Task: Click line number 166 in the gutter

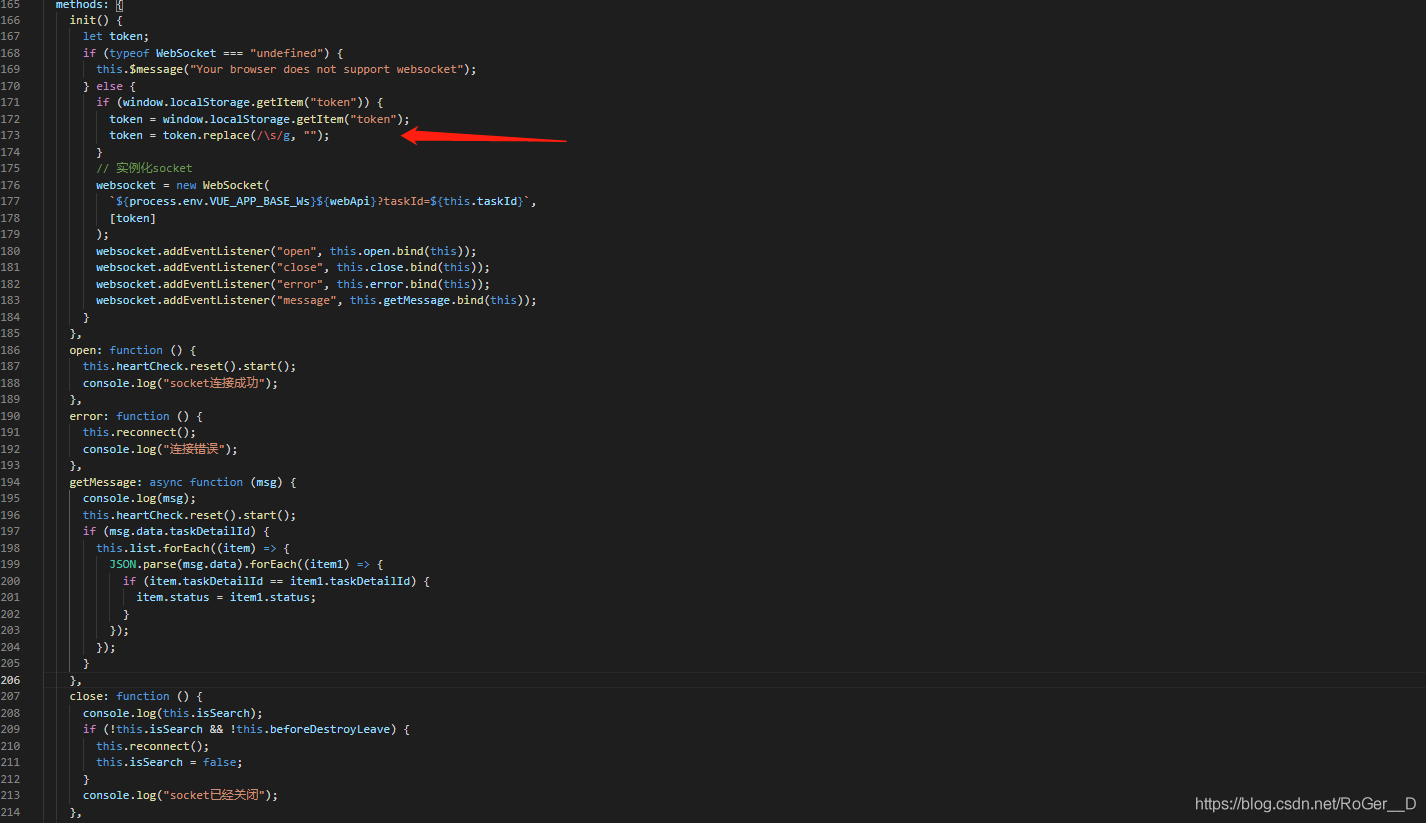Action: coord(10,20)
